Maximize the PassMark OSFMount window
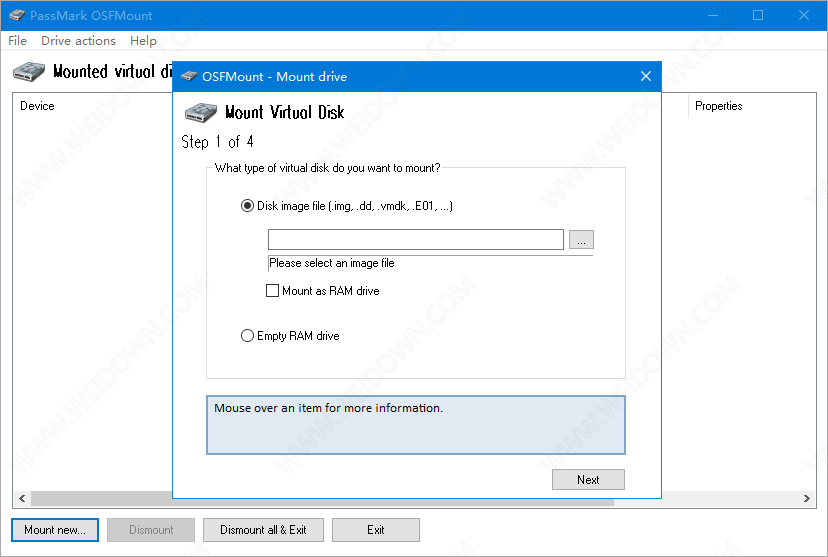This screenshot has width=828, height=557. tap(758, 16)
